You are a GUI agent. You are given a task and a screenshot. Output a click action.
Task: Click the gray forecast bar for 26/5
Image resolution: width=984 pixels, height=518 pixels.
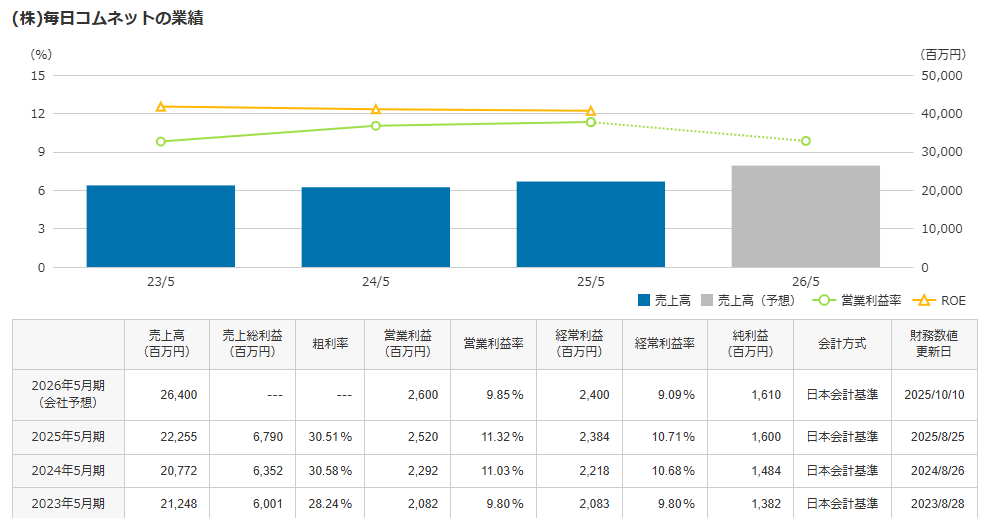pyautogui.click(x=806, y=216)
